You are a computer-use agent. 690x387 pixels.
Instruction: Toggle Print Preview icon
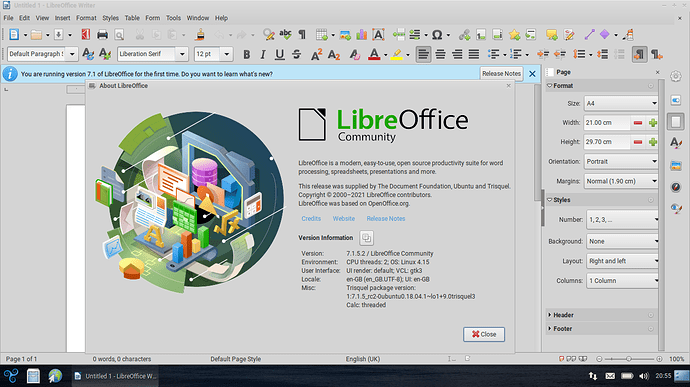tap(119, 34)
